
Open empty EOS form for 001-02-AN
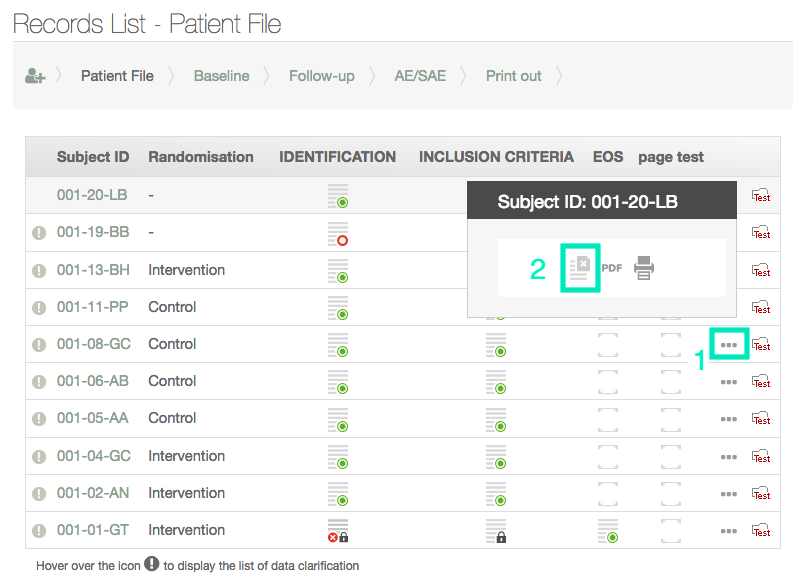pos(607,493)
